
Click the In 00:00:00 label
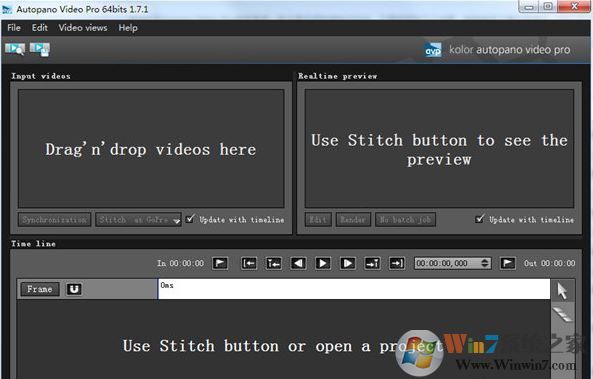(180, 263)
